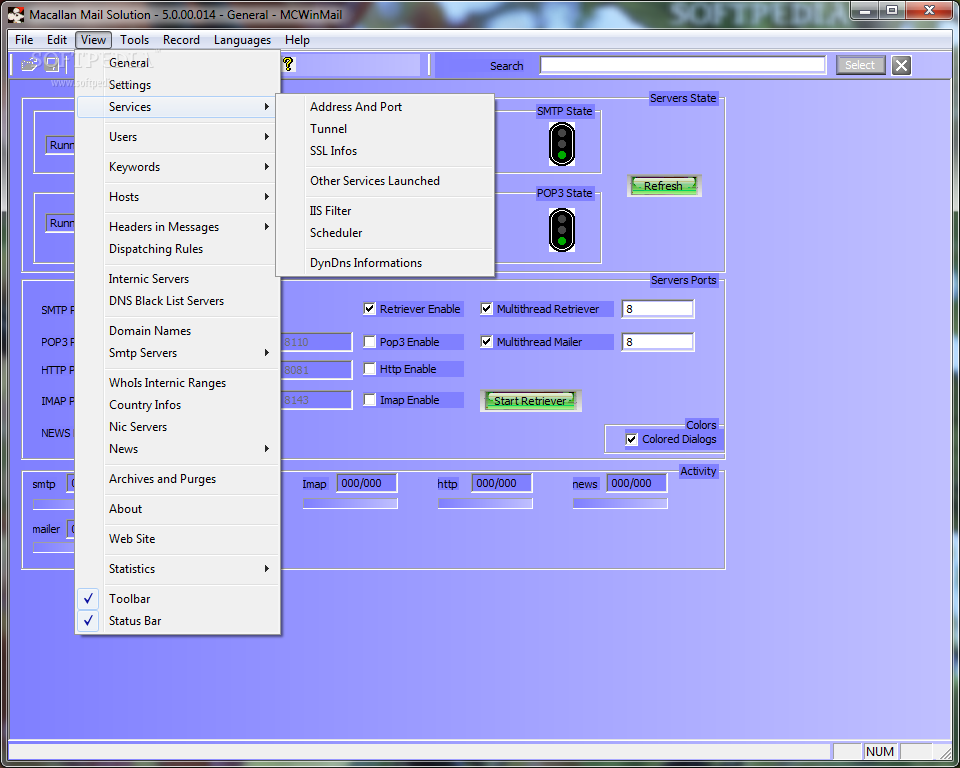960x768 pixels.
Task: Click Multithread Mailer count field
Action: click(x=658, y=342)
